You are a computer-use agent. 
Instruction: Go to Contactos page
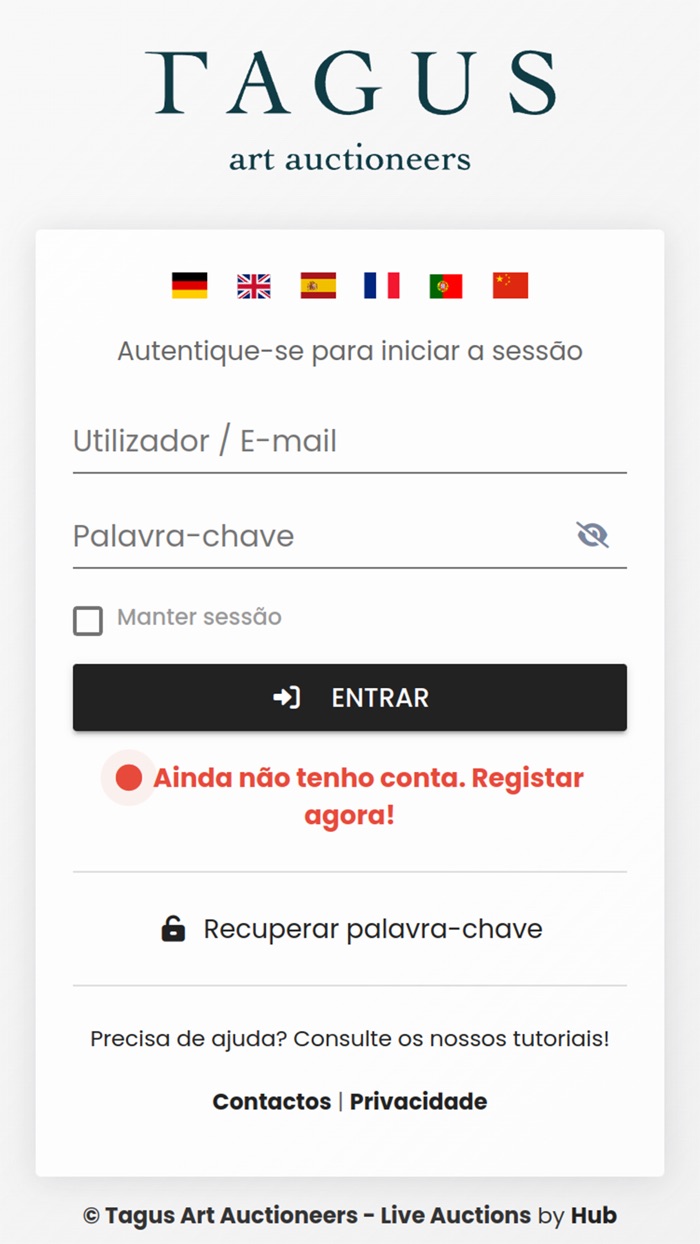click(271, 1102)
